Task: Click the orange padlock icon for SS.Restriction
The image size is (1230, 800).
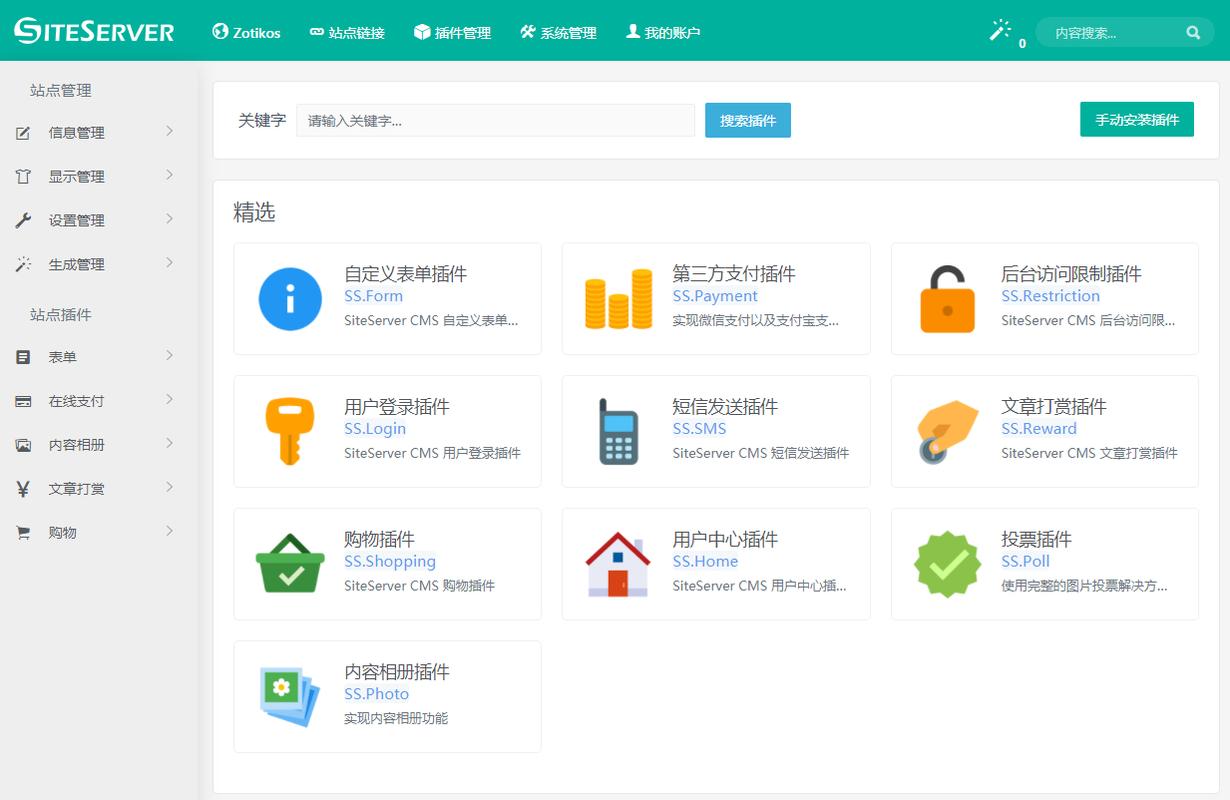Action: [x=946, y=298]
